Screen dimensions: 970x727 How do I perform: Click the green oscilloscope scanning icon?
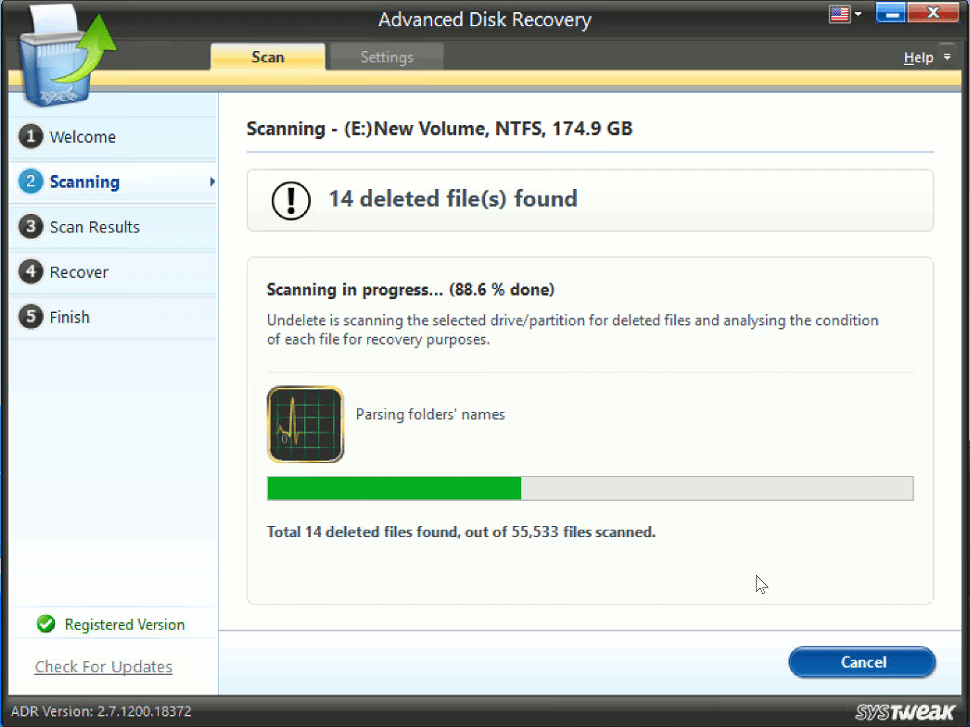305,424
